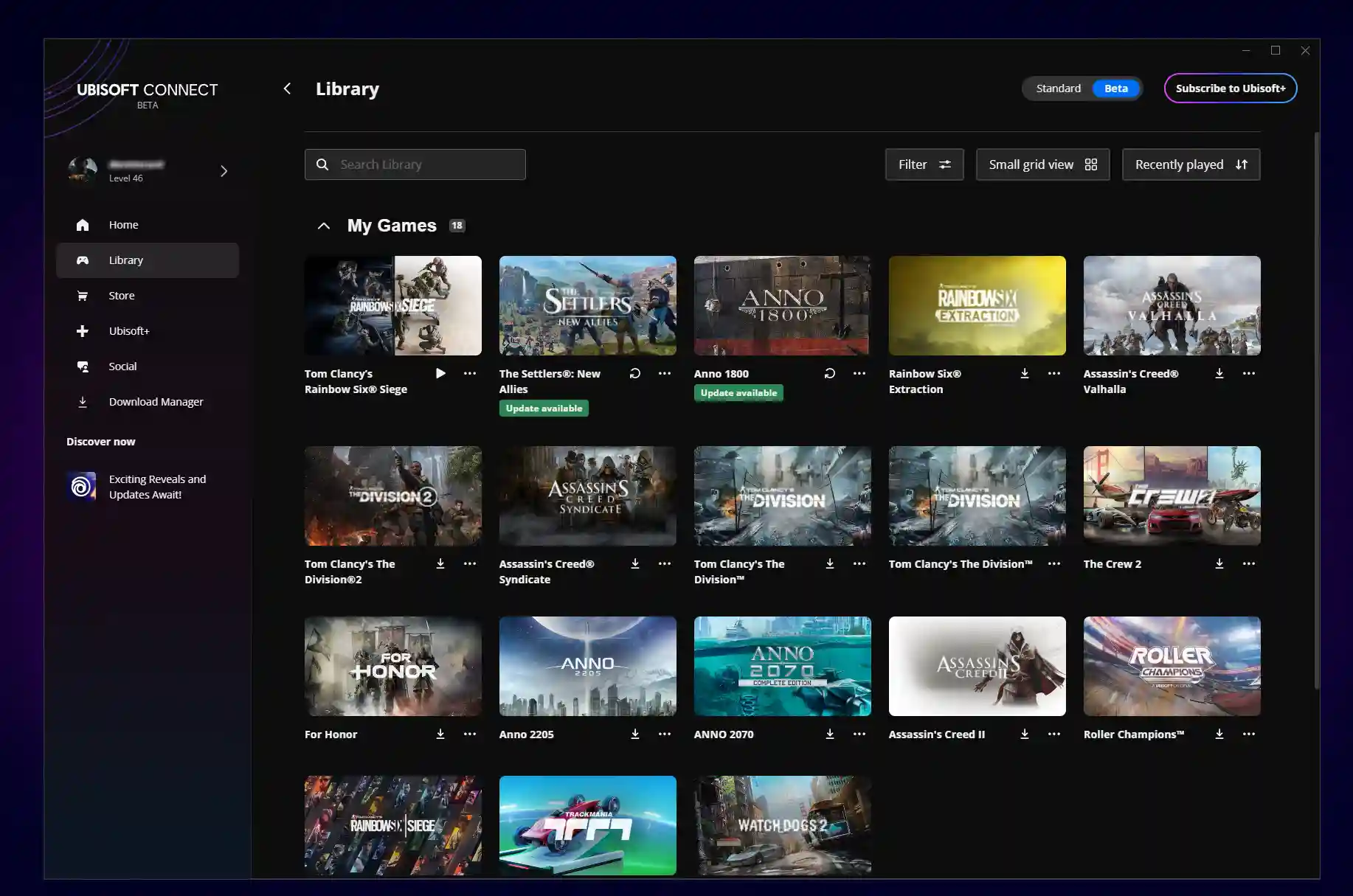Click update icon for The Settlers New Allies

coord(634,373)
